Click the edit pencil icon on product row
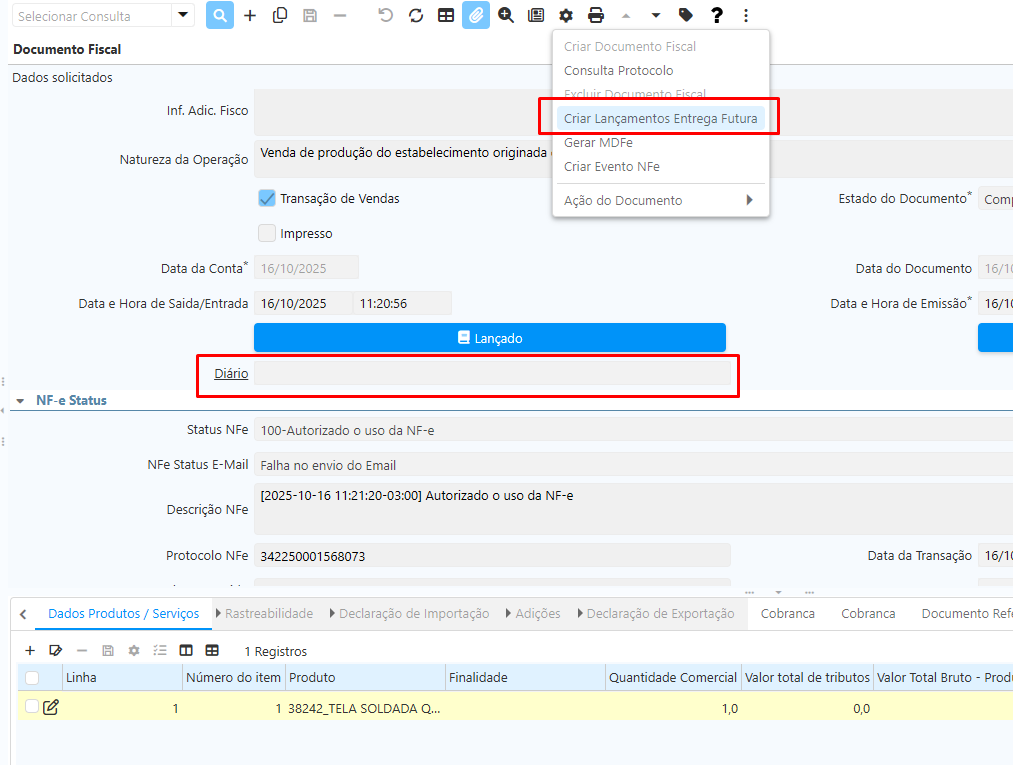 pyautogui.click(x=51, y=708)
